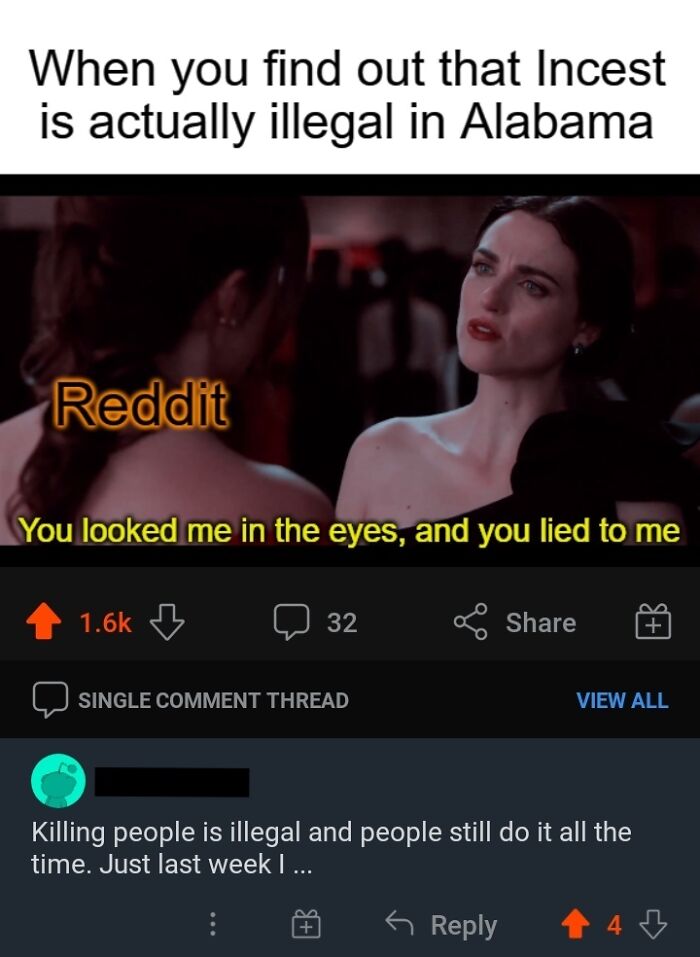Open the post's comment bubble icon
700x957 pixels.
[x=290, y=622]
